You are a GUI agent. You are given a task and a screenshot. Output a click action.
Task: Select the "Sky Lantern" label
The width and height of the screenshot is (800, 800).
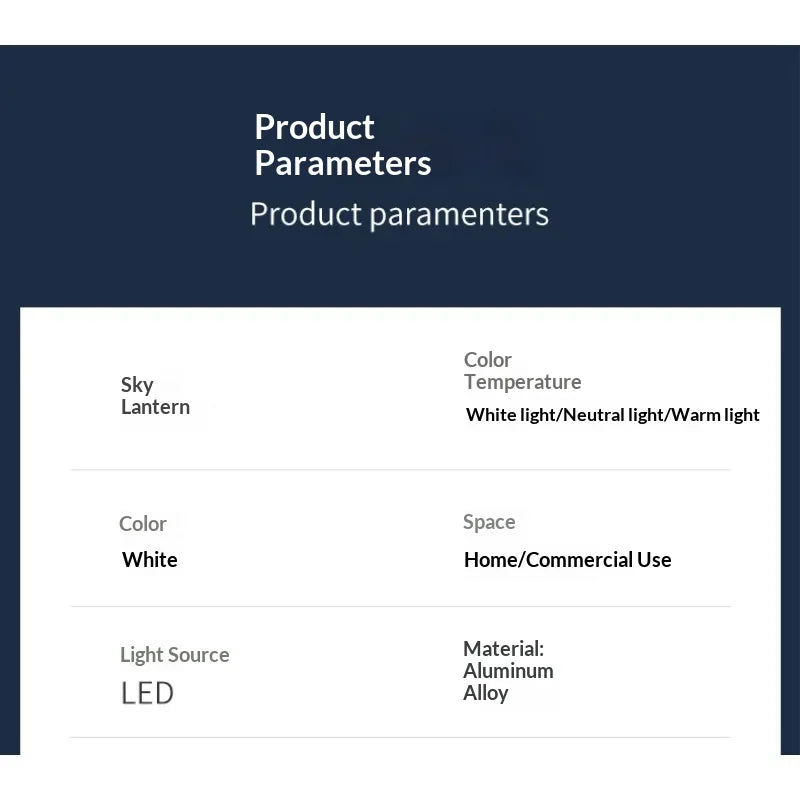[x=155, y=396]
